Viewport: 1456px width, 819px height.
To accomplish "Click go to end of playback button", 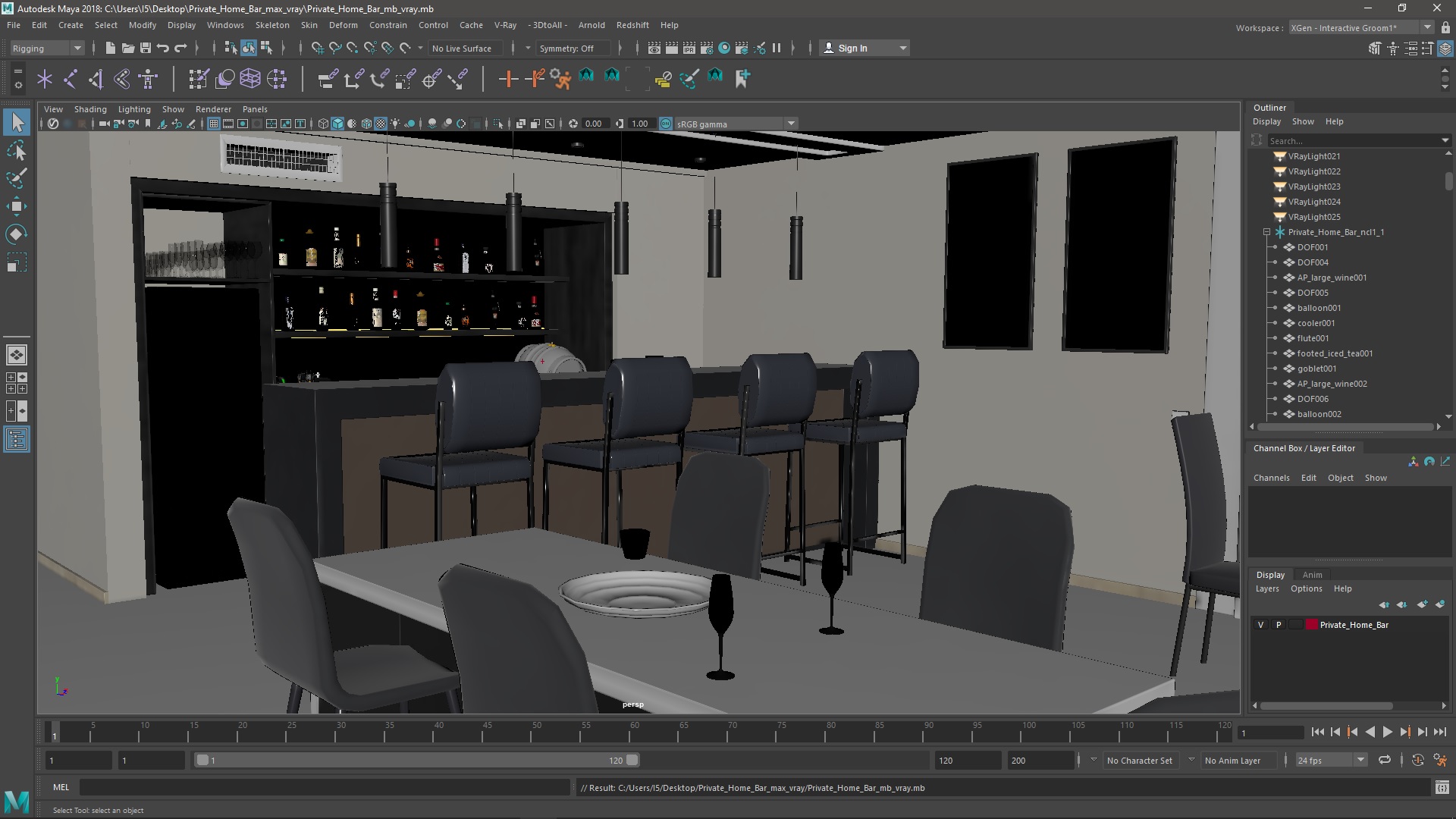I will pyautogui.click(x=1439, y=732).
